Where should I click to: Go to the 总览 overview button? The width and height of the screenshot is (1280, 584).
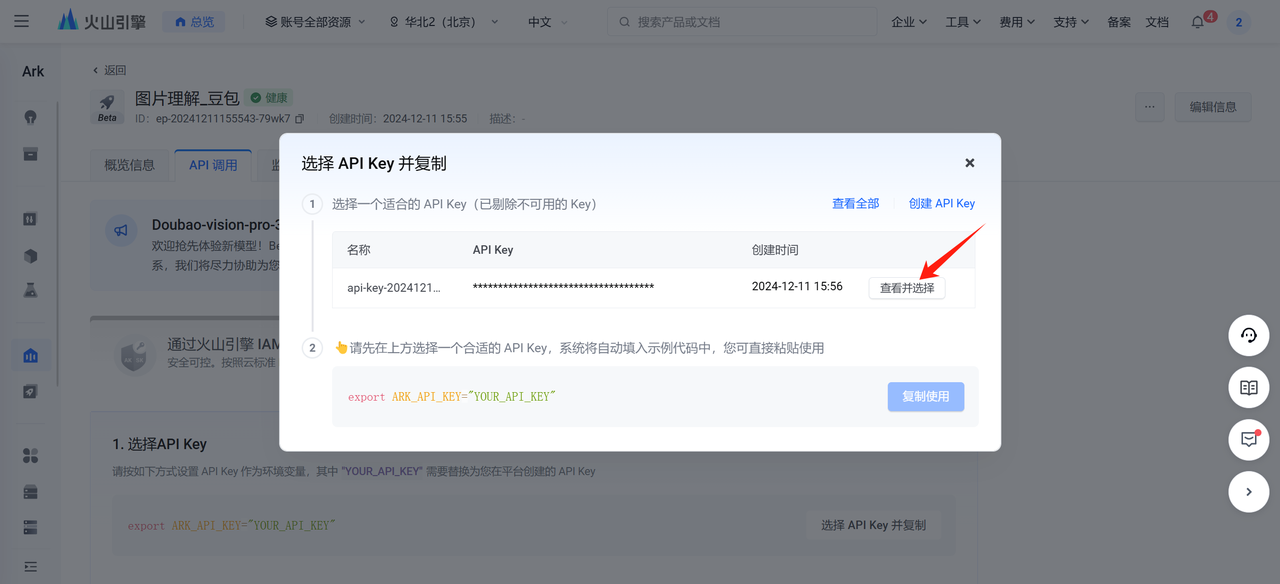pos(194,22)
